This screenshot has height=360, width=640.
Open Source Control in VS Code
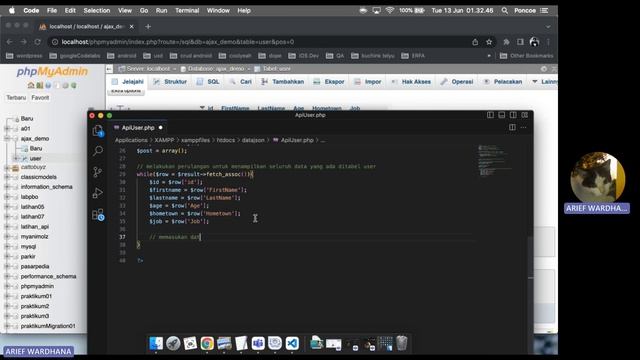click(98, 172)
